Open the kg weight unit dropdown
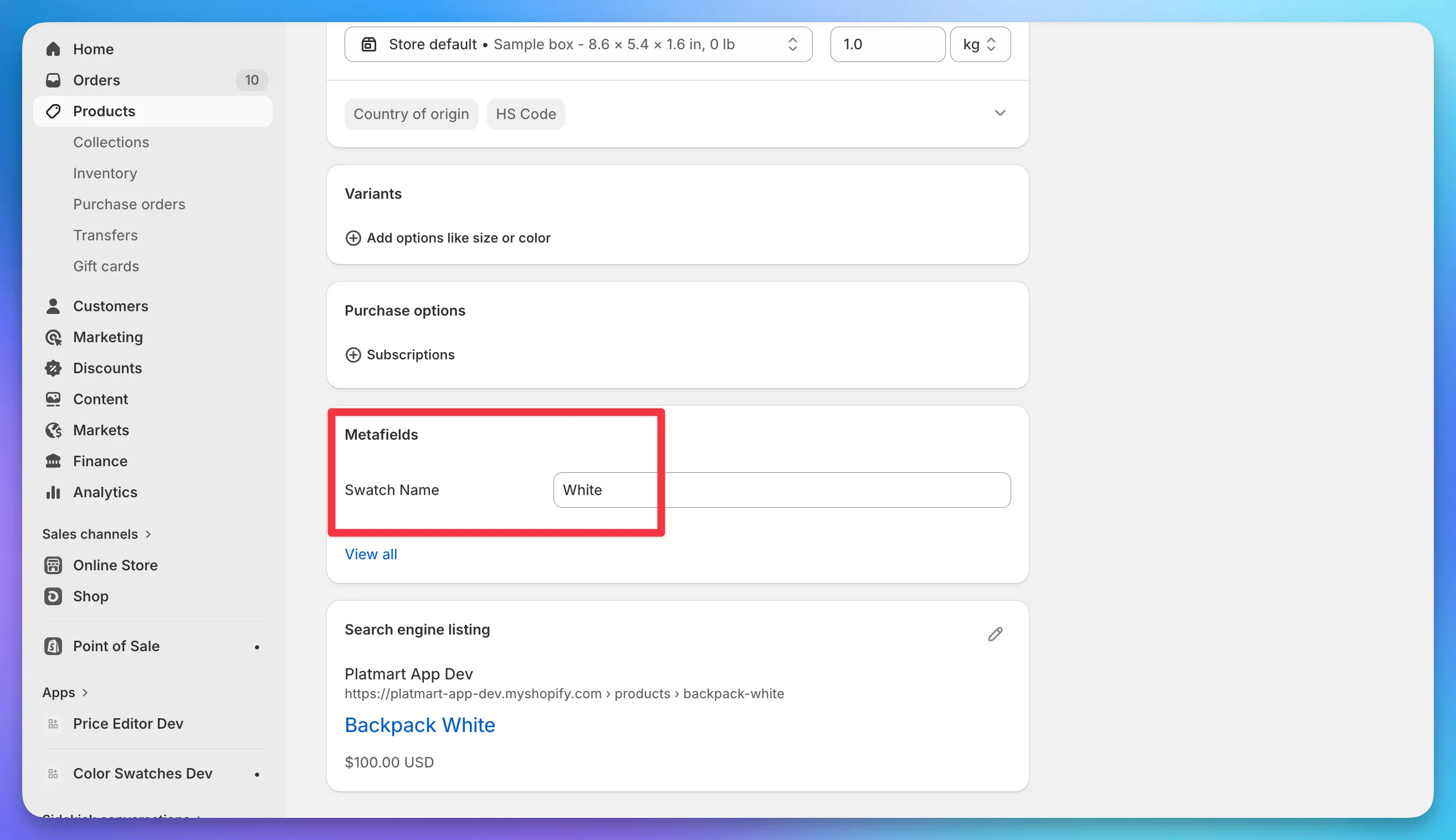 980,44
